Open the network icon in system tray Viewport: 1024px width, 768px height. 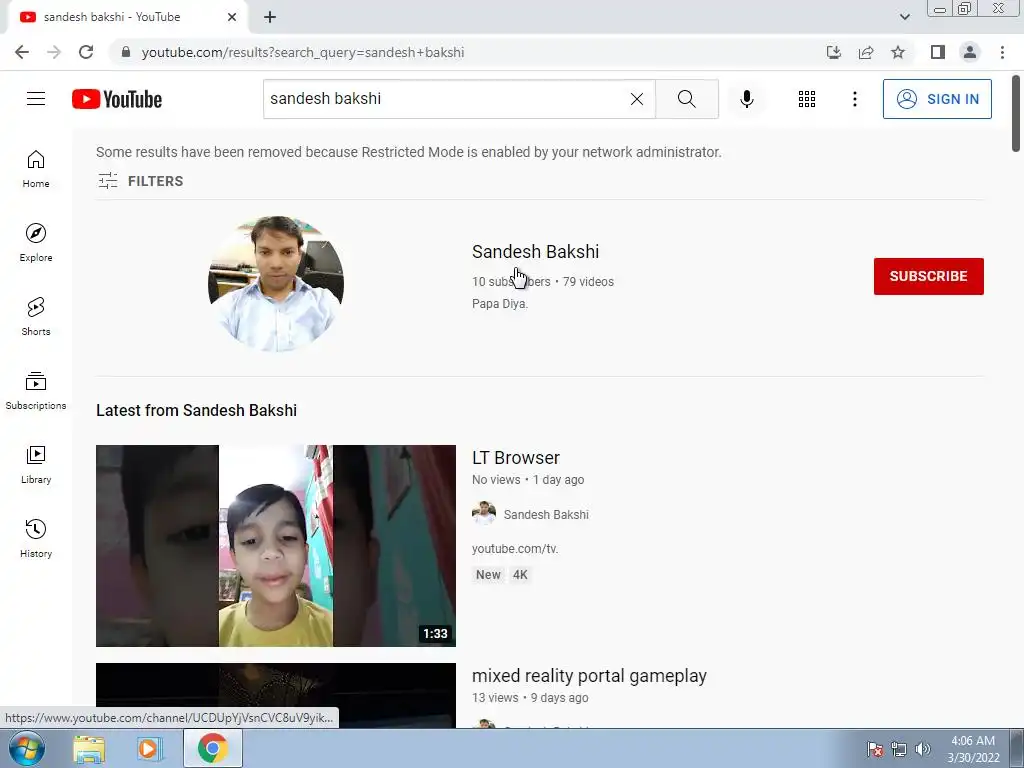pos(899,749)
